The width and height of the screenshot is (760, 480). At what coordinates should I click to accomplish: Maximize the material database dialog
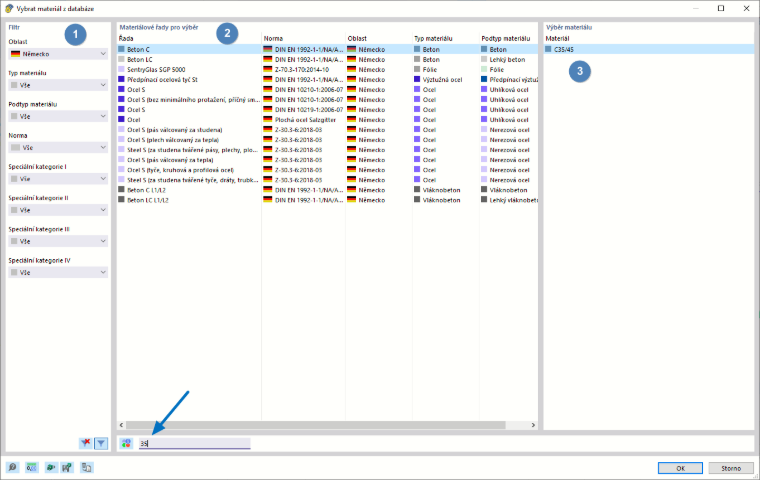(721, 8)
